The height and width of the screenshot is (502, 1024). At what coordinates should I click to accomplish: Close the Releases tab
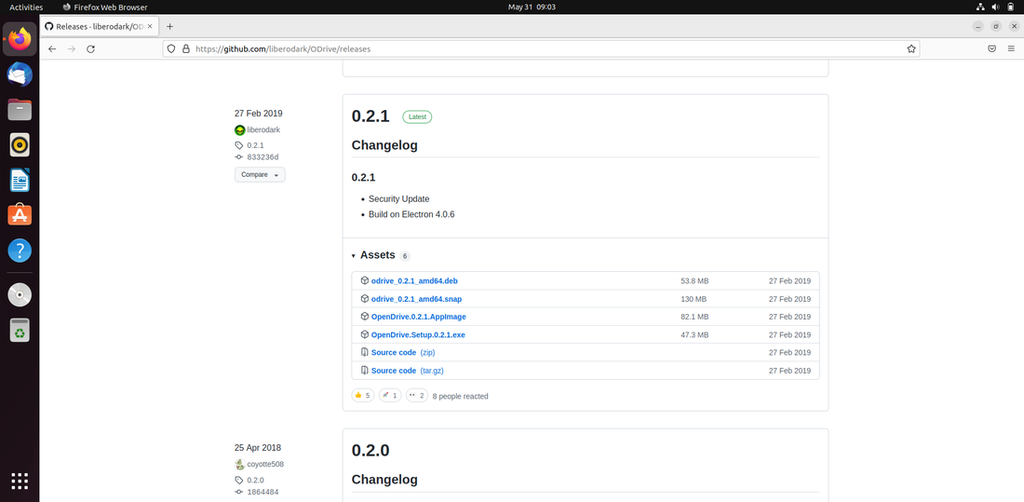[150, 27]
